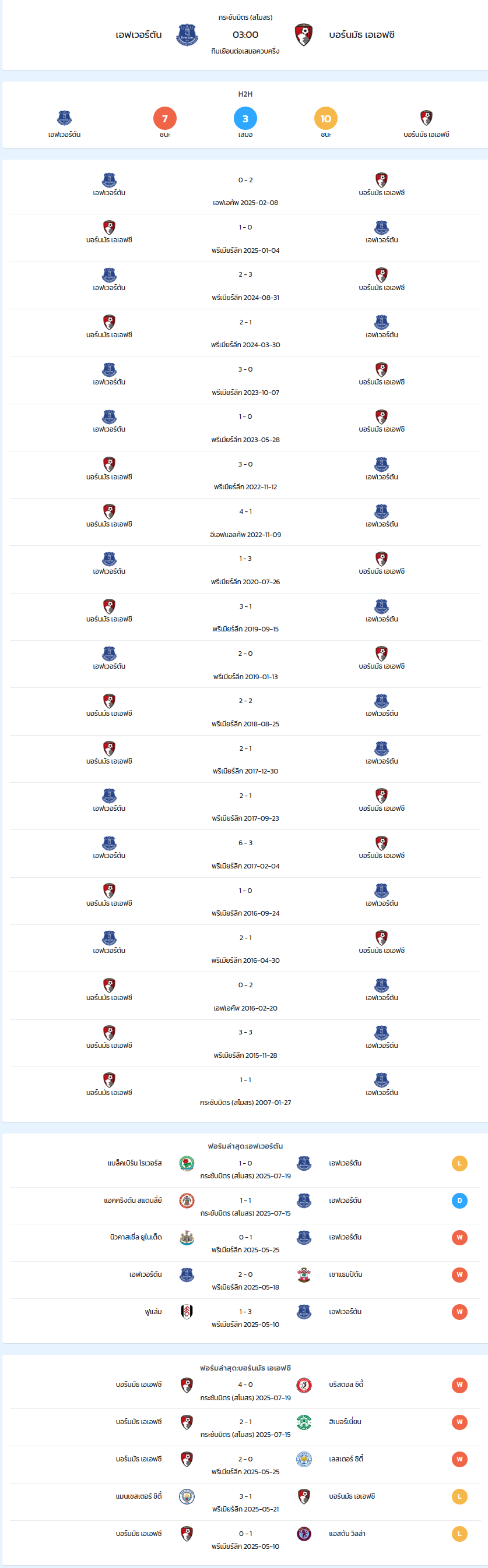This screenshot has width=488, height=1568.
Task: Click the Newcastle United crest icon
Action: pos(187,1238)
